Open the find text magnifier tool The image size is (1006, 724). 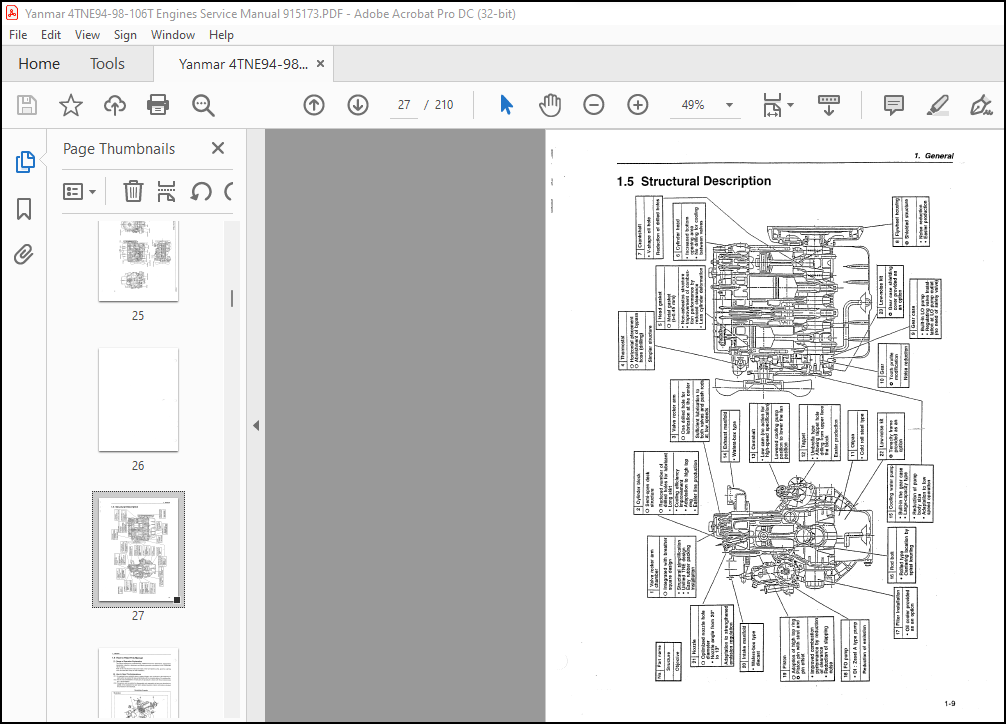pyautogui.click(x=203, y=105)
